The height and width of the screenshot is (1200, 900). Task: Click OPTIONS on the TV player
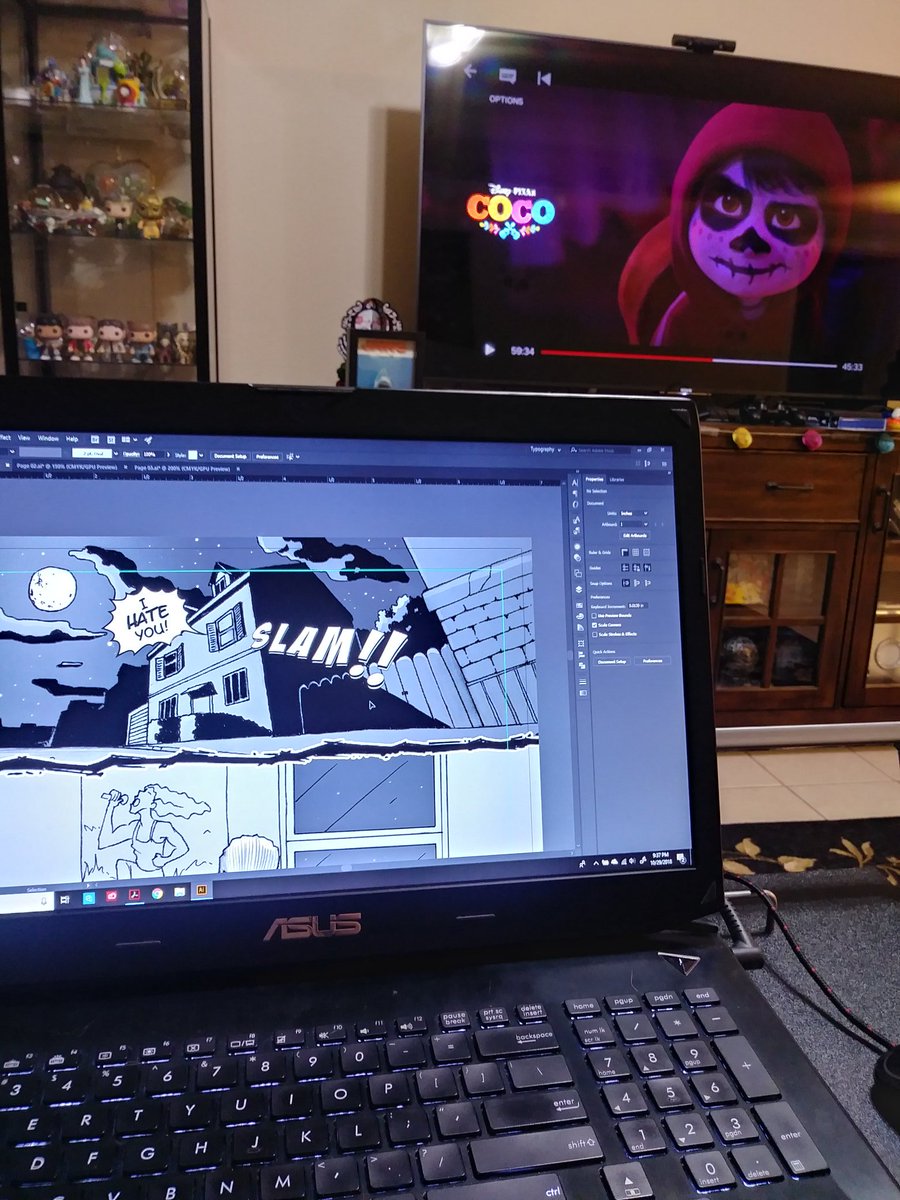pyautogui.click(x=506, y=100)
